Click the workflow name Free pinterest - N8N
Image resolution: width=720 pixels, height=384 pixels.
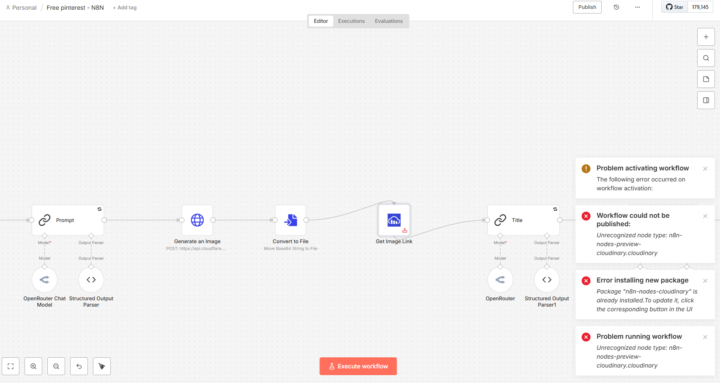tap(75, 8)
